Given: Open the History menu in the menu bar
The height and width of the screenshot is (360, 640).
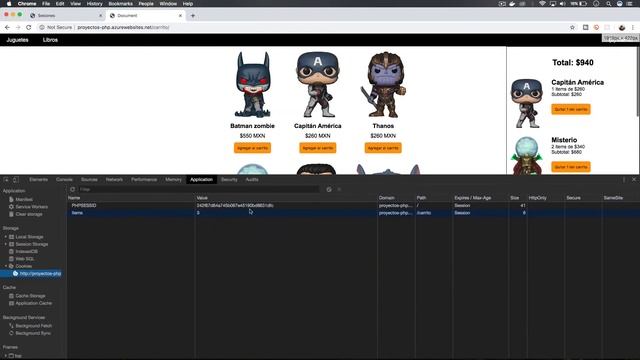Looking at the screenshot, I should [x=94, y=4].
